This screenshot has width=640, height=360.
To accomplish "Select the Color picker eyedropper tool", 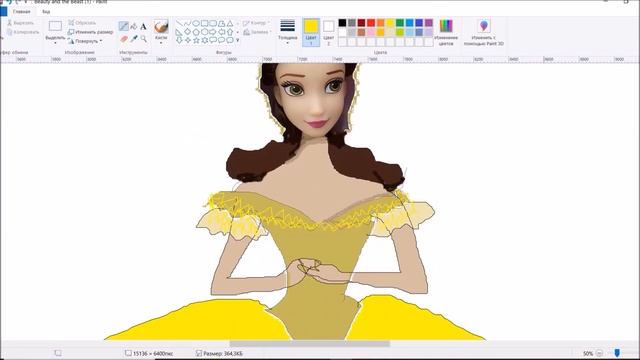I will pyautogui.click(x=133, y=39).
